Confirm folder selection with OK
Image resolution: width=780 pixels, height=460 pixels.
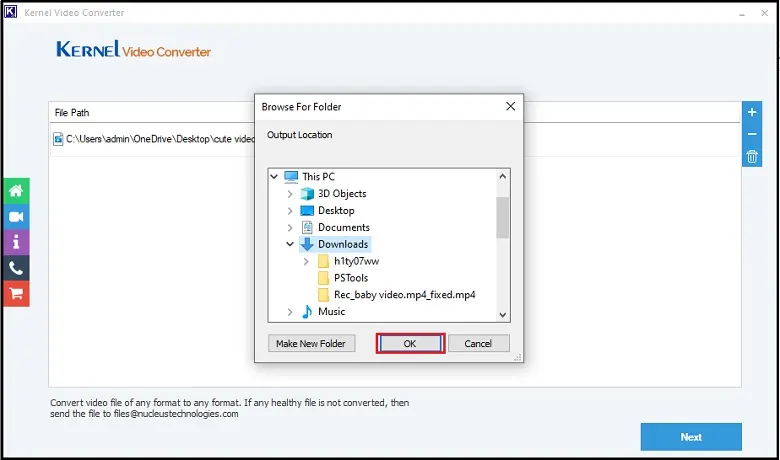[410, 344]
